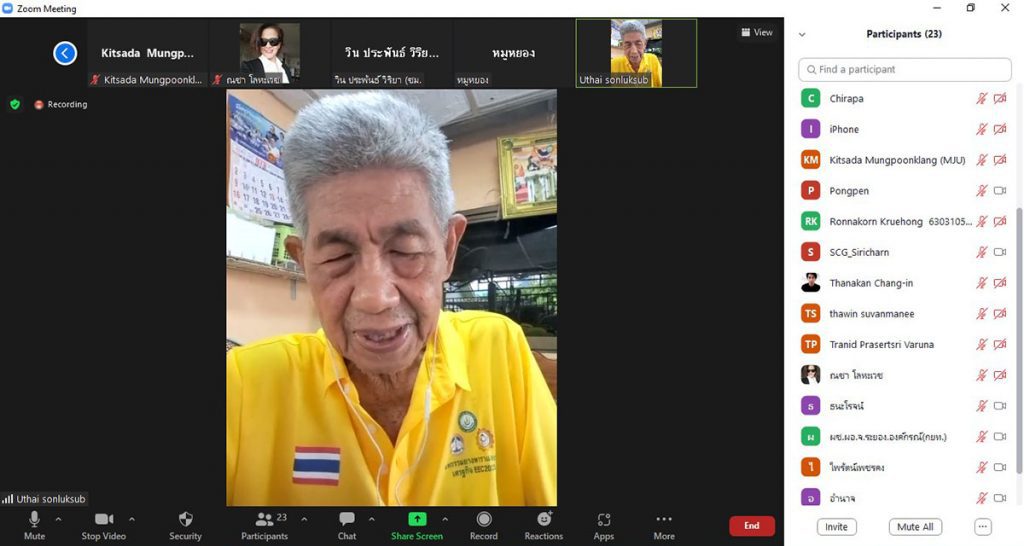Open the Apps panel
The image size is (1024, 546).
pyautogui.click(x=604, y=519)
